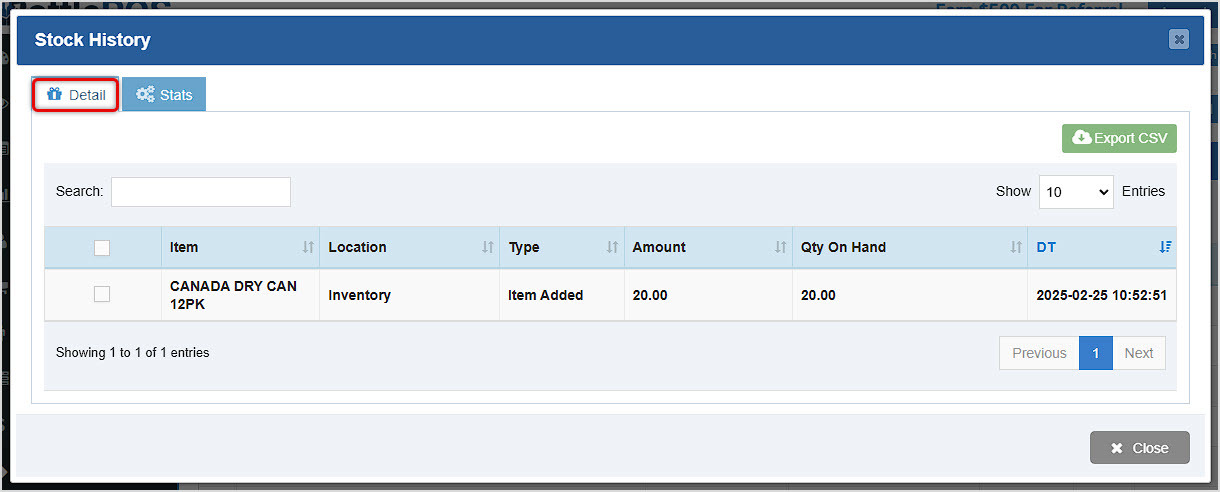Click the Stock History dialog title
Viewport: 1220px width, 492px height.
click(x=92, y=40)
